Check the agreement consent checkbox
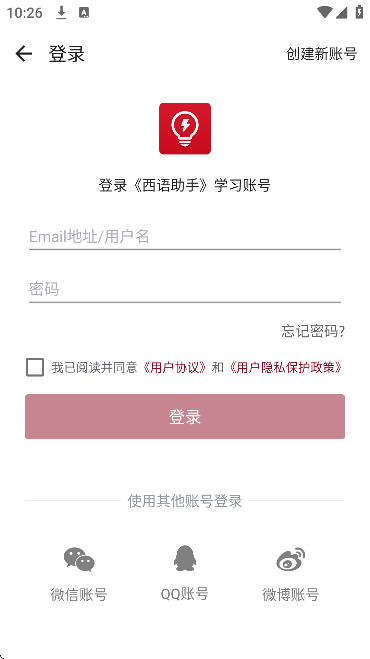Screen dimensions: 370x659 35,367
